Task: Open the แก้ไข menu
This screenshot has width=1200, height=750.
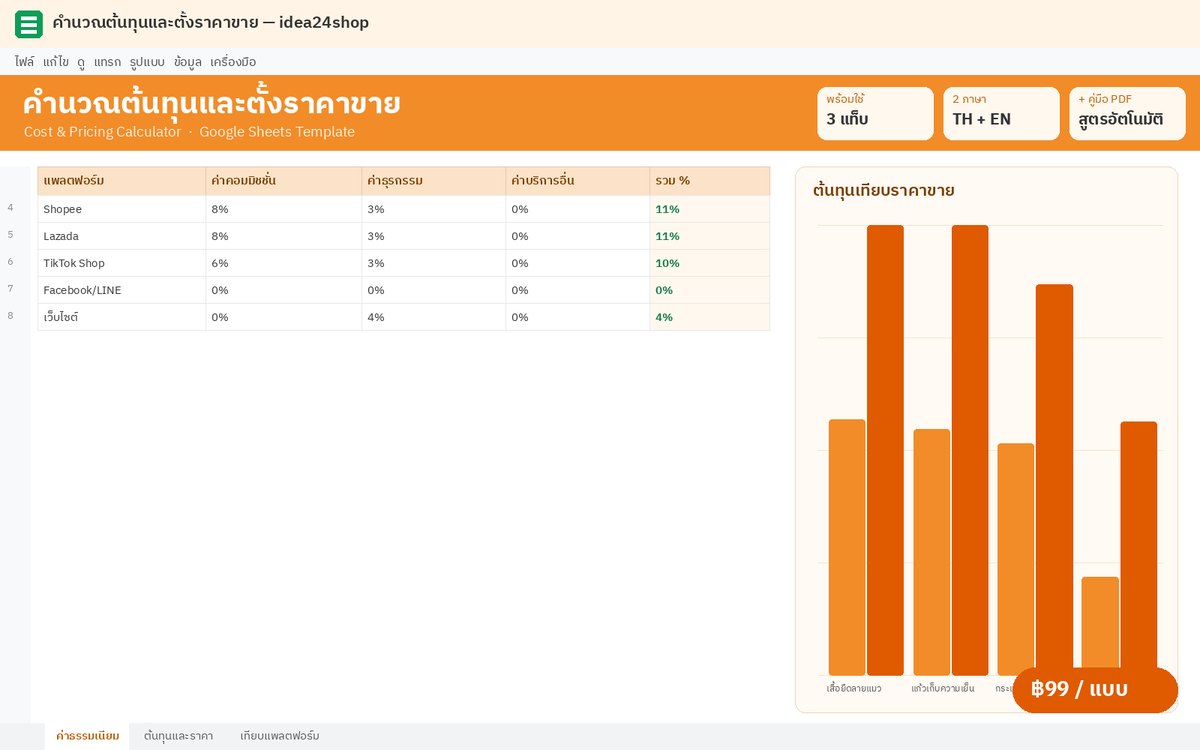Action: [x=56, y=62]
